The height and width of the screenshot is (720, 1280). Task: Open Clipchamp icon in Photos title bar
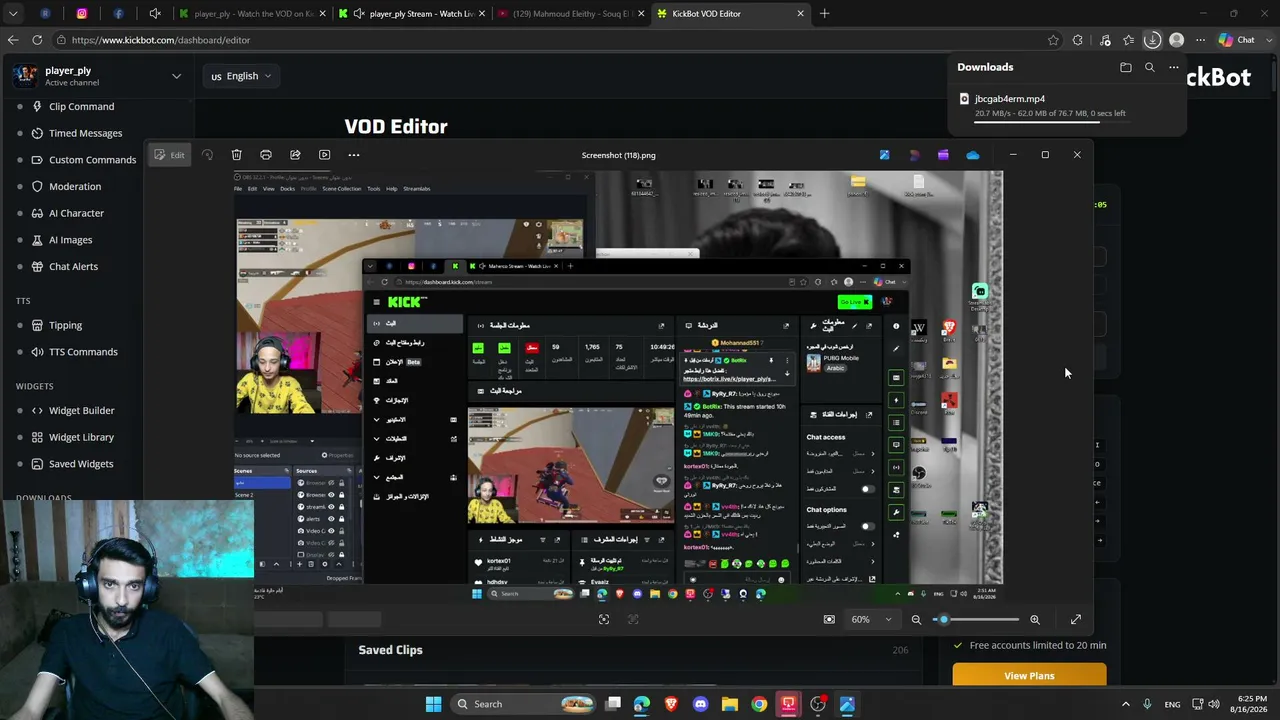click(943, 155)
